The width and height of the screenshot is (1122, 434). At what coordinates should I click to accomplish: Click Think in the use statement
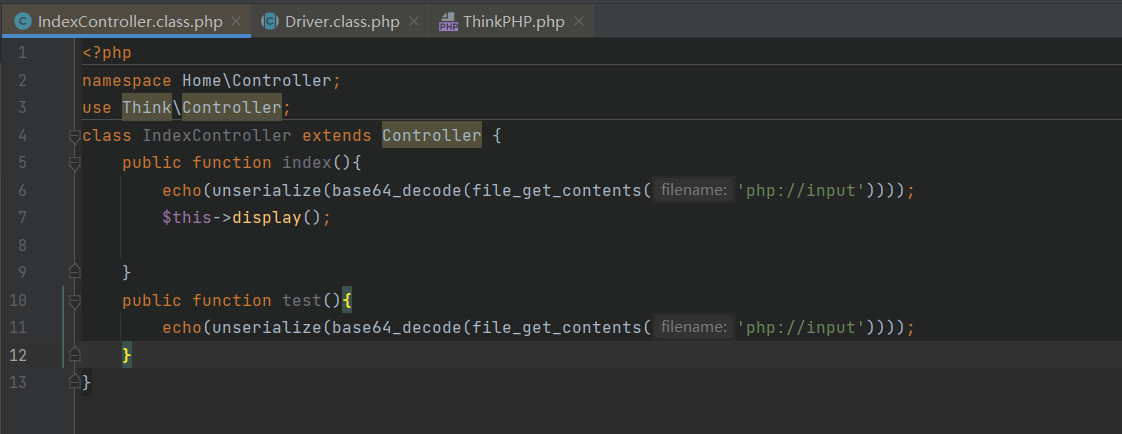(x=147, y=107)
